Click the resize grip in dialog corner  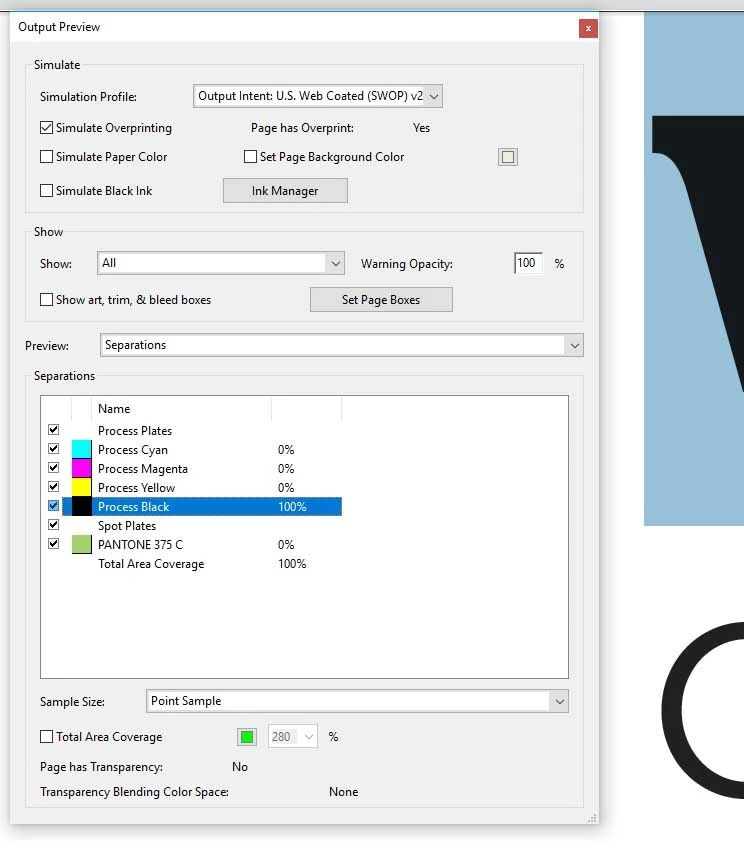[593, 818]
